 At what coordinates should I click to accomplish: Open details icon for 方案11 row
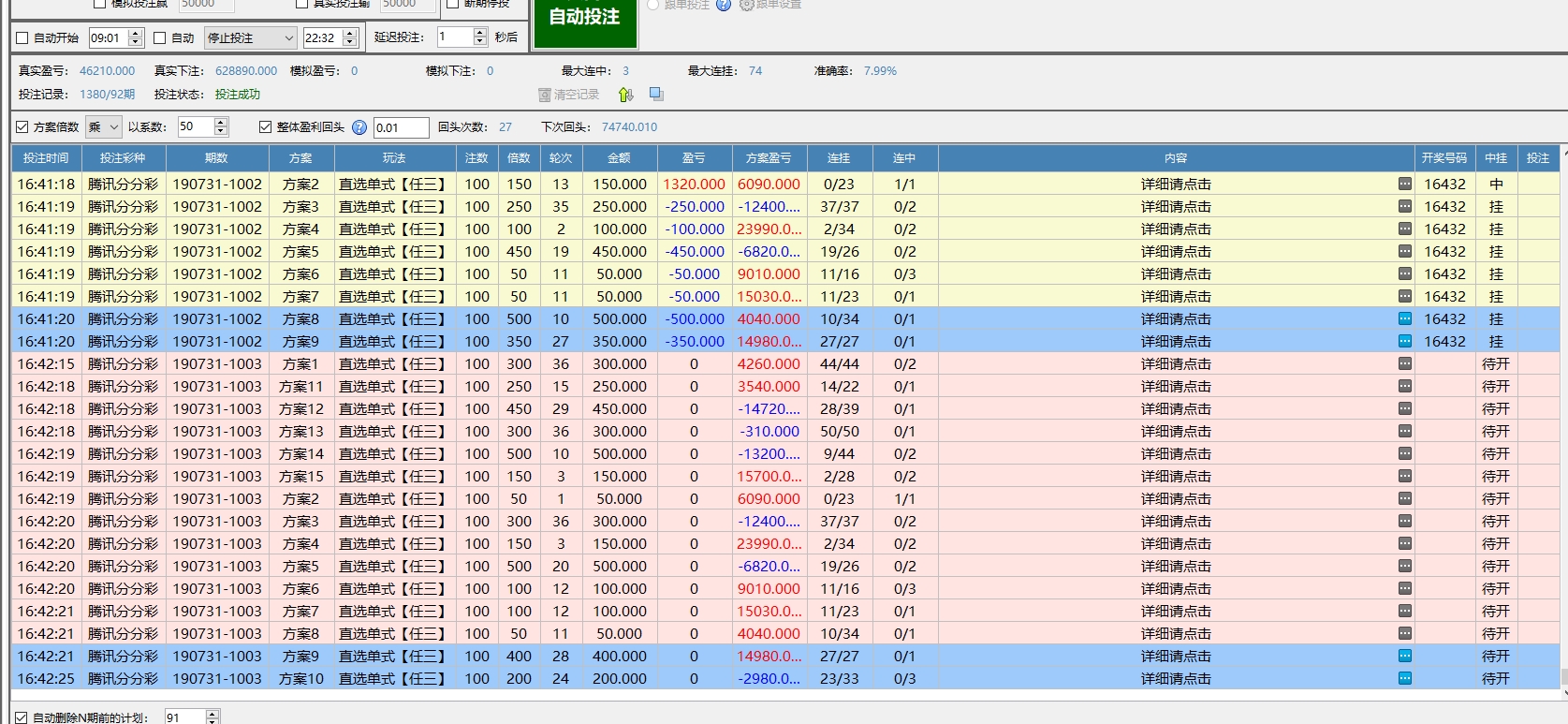point(1404,386)
